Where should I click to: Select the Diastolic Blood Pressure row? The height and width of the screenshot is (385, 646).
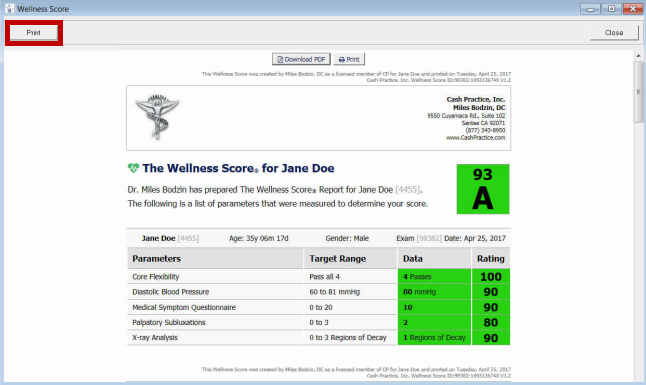318,292
